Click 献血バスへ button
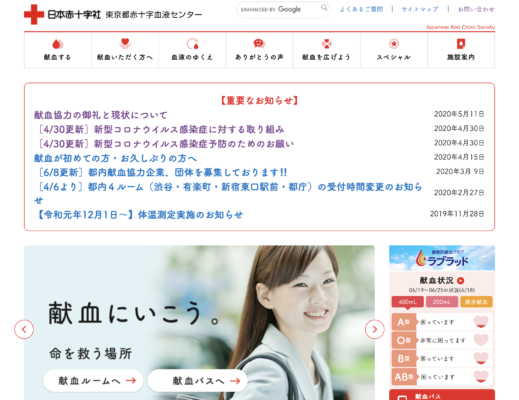 (x=198, y=380)
